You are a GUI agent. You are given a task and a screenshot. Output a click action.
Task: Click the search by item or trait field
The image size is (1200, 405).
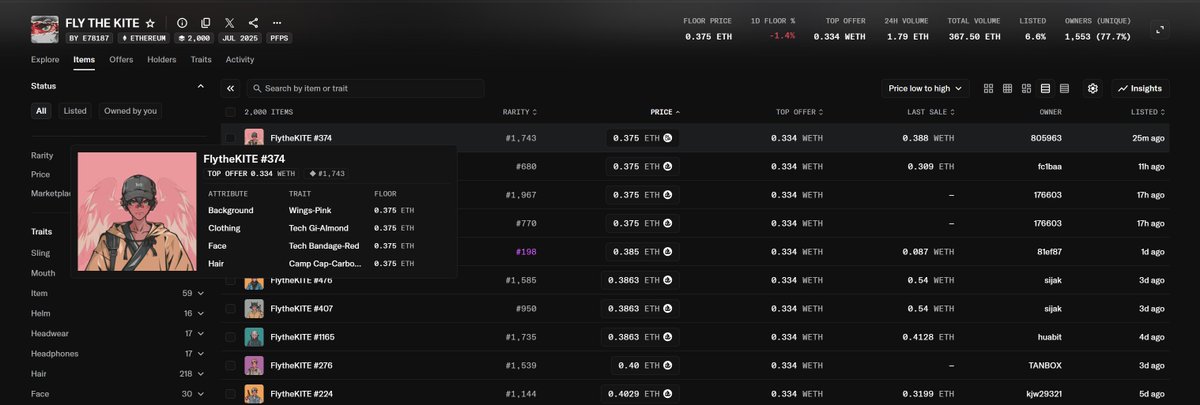point(365,89)
